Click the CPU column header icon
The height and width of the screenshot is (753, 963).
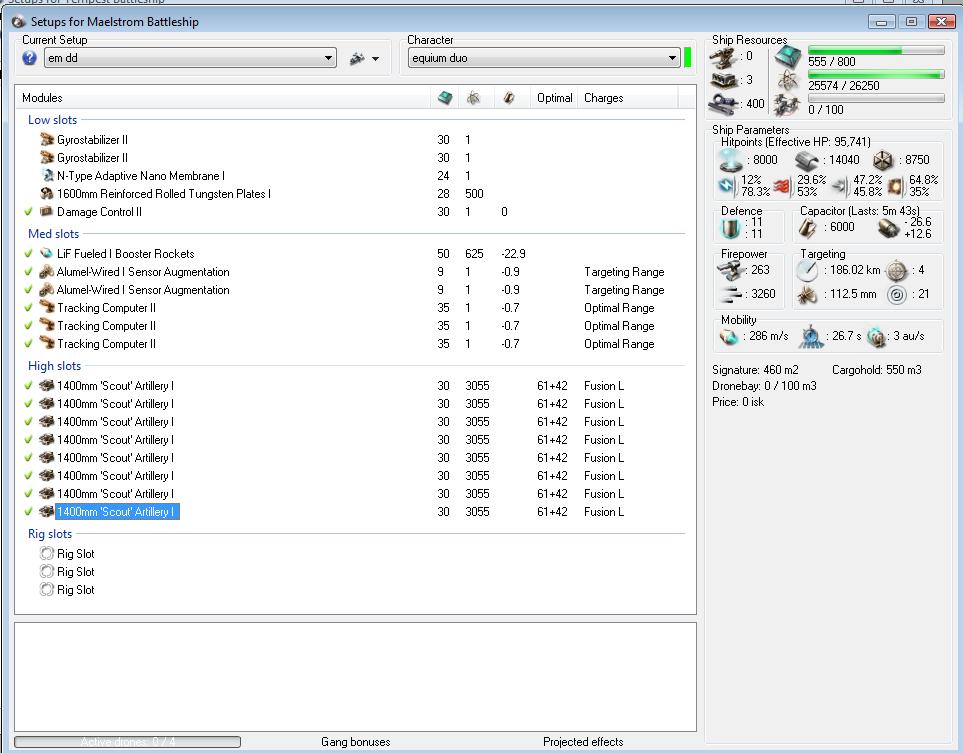pyautogui.click(x=445, y=98)
